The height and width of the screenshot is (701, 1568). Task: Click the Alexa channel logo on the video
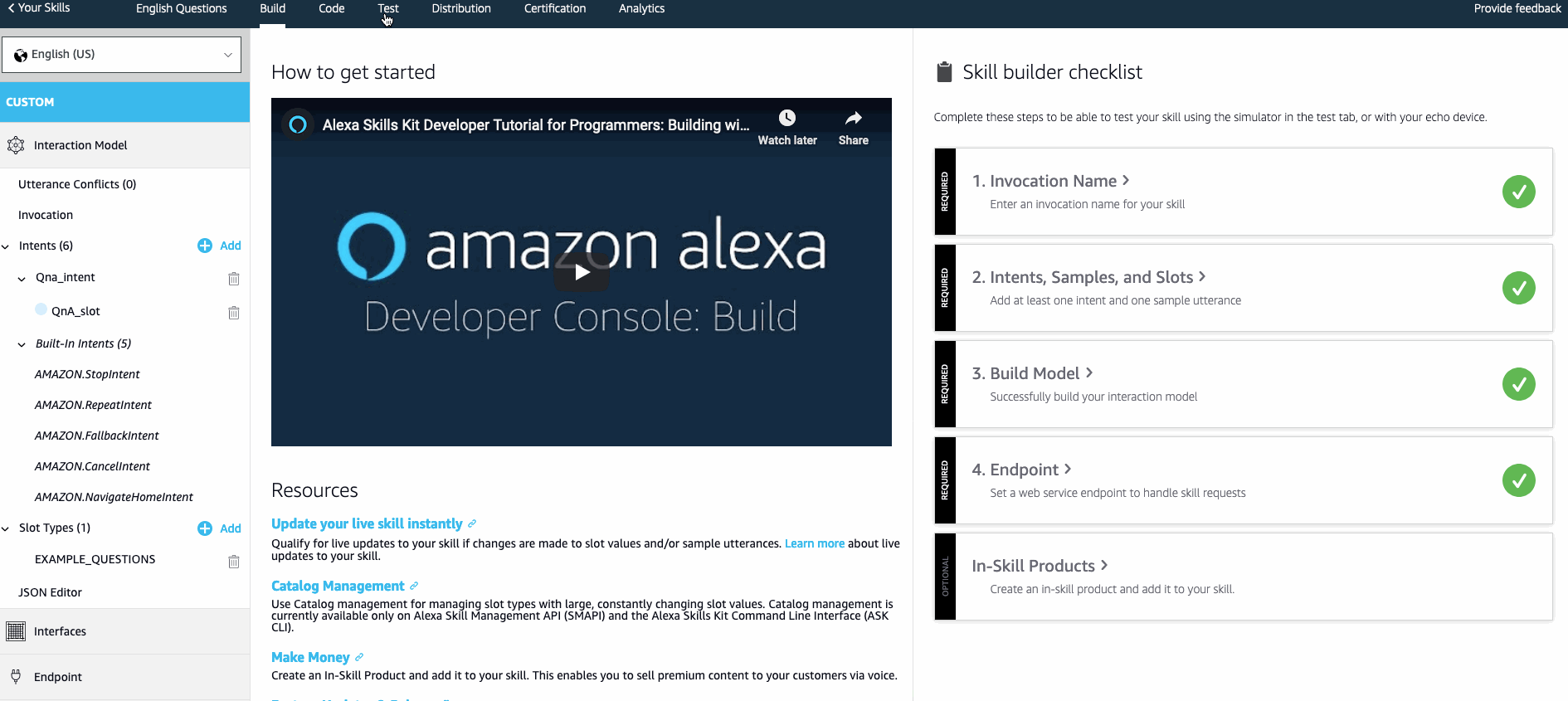click(298, 124)
